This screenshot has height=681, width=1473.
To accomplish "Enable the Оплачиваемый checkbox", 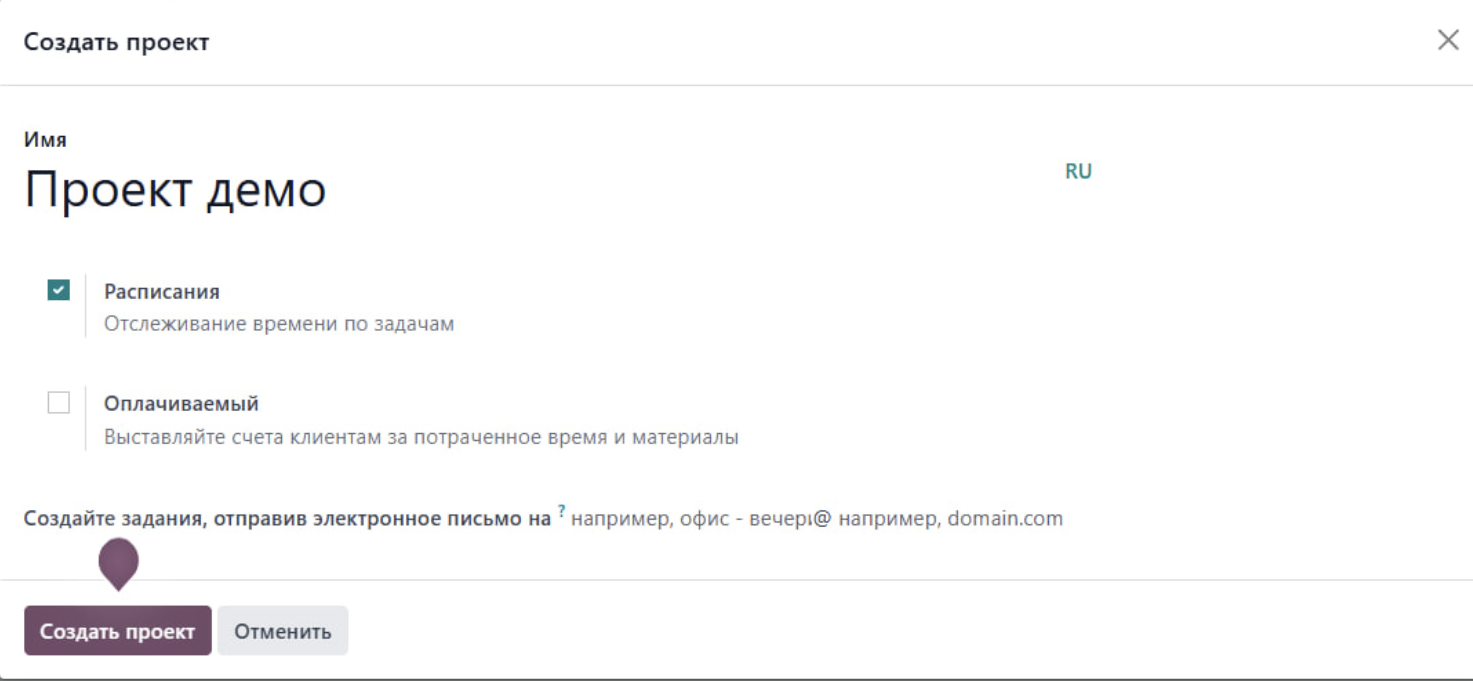I will tap(59, 403).
